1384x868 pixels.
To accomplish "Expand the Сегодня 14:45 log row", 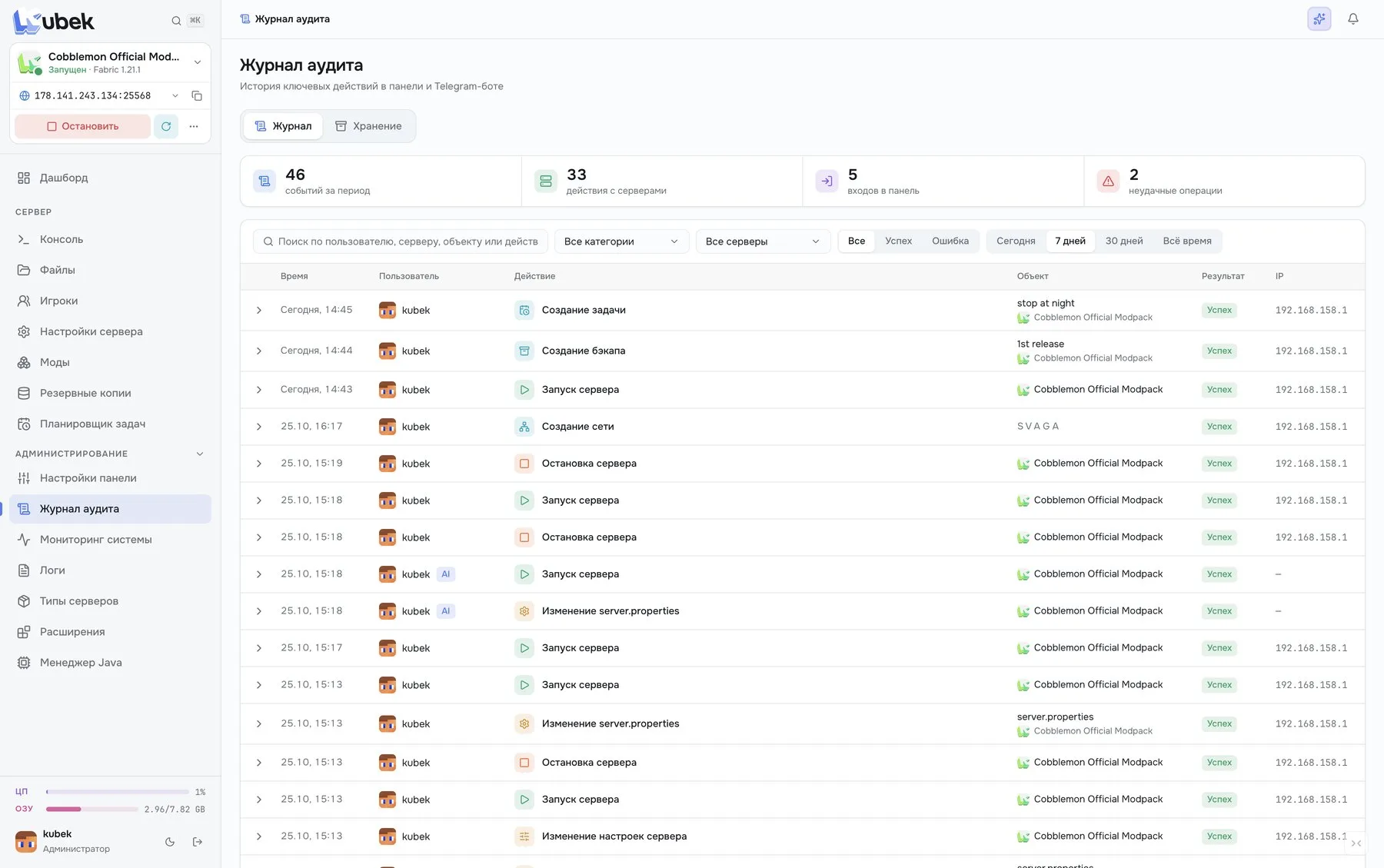I will [x=259, y=311].
